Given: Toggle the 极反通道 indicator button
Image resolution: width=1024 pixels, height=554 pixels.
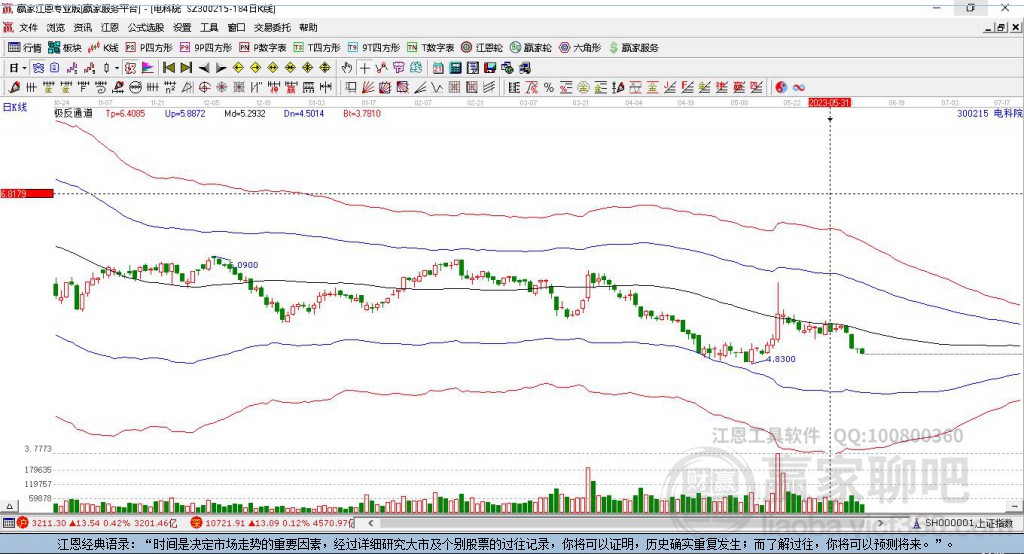Looking at the screenshot, I should [131, 68].
